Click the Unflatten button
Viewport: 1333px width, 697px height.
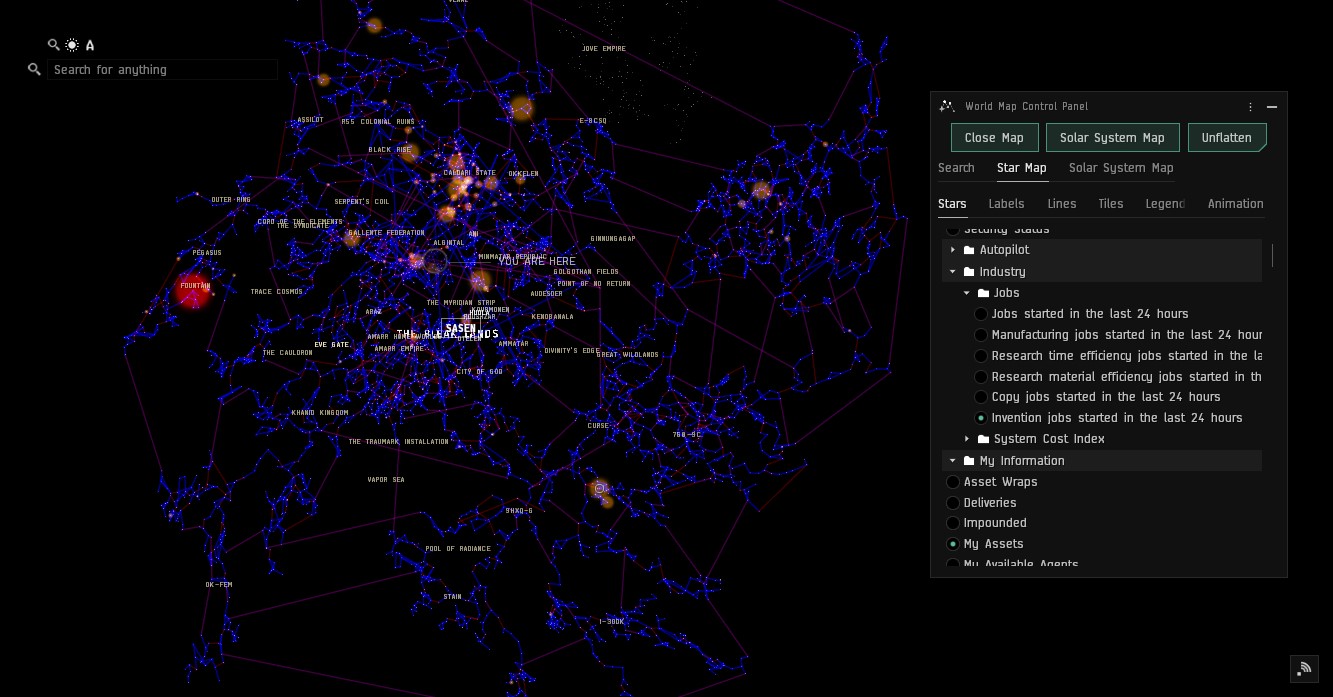click(1227, 137)
